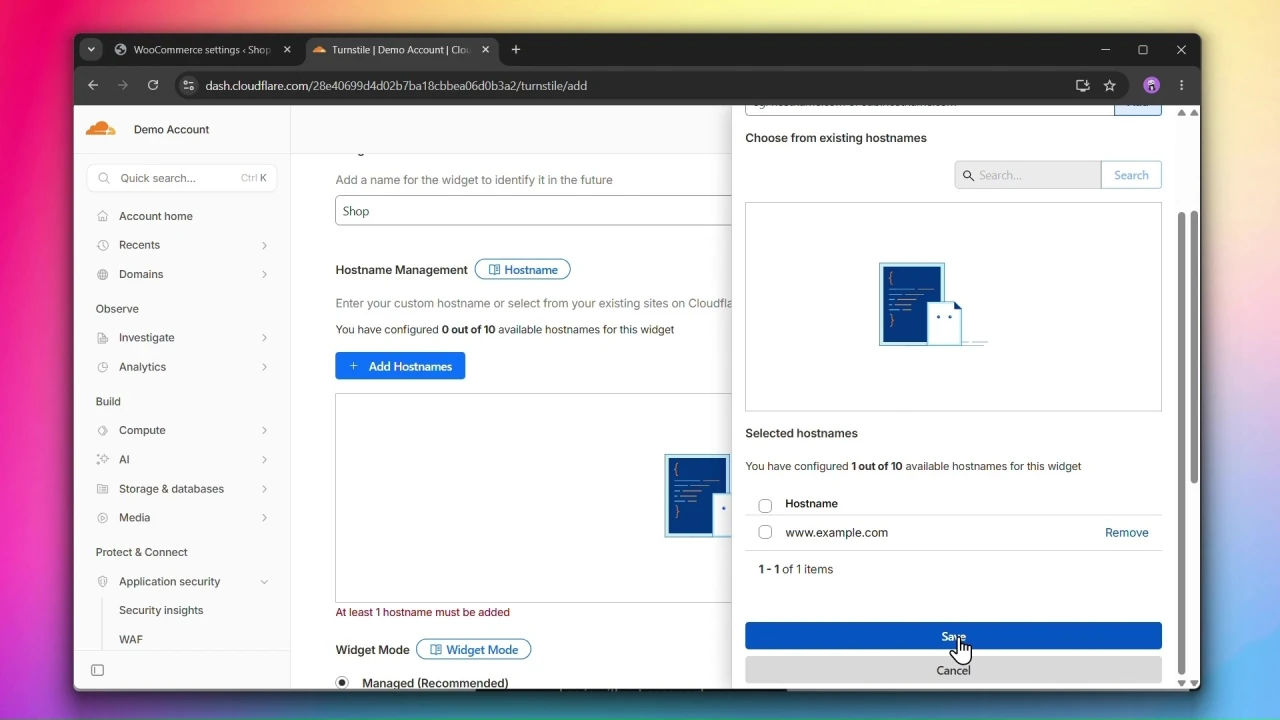Focus the existing hostnames Search field
This screenshot has width=1280, height=720.
1028,175
